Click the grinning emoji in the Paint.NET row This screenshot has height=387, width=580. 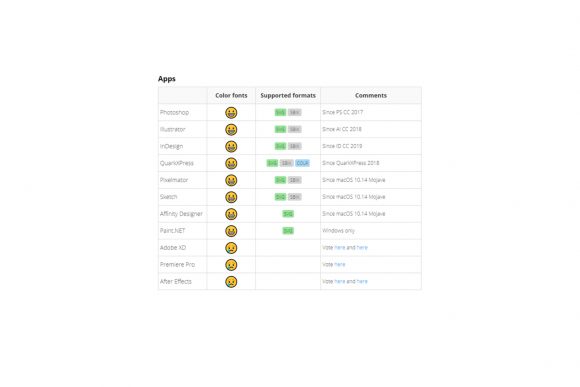click(x=231, y=231)
